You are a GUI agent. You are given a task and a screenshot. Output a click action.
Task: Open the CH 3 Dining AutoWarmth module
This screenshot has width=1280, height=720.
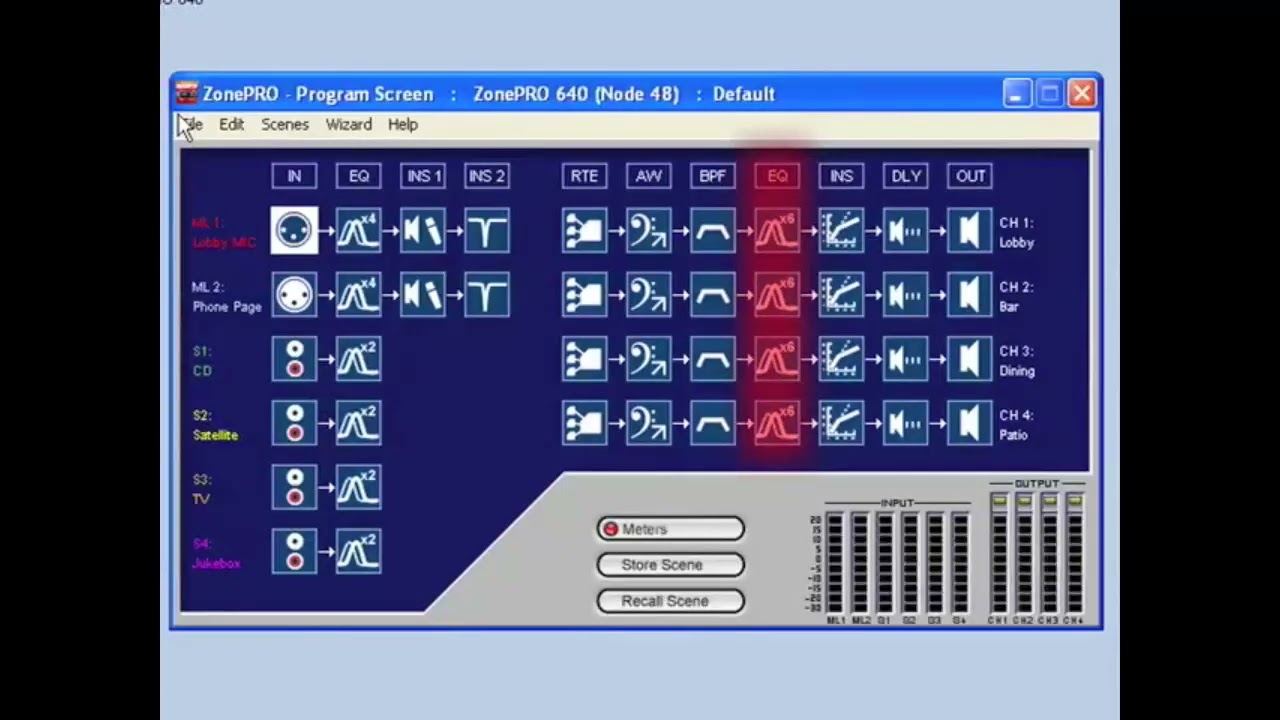[x=648, y=359]
